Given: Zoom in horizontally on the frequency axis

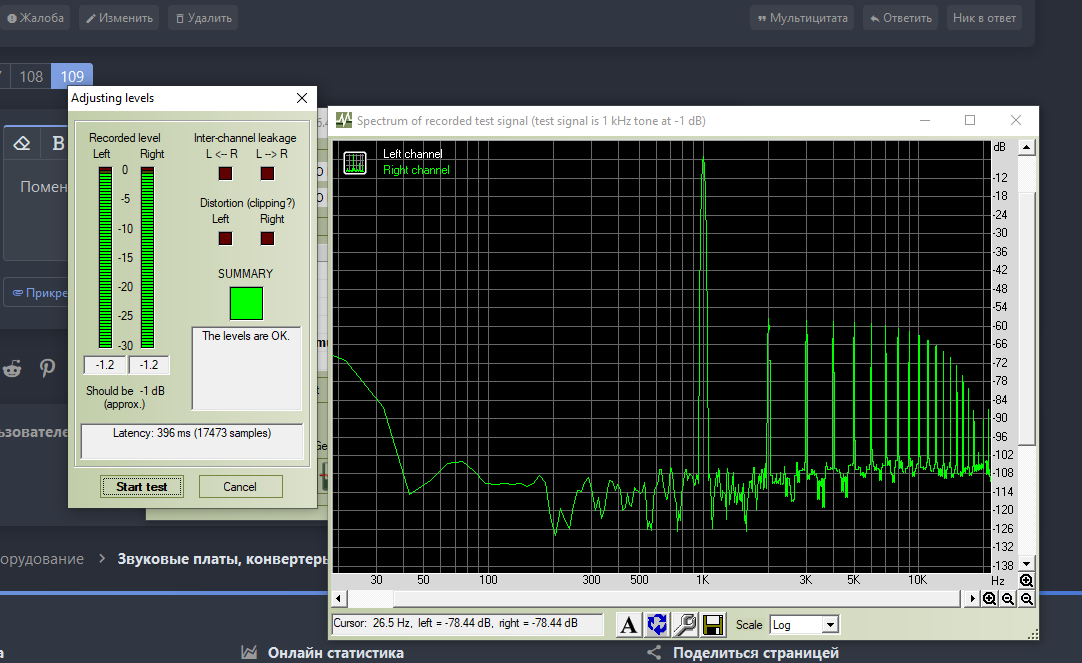Looking at the screenshot, I should tap(990, 599).
